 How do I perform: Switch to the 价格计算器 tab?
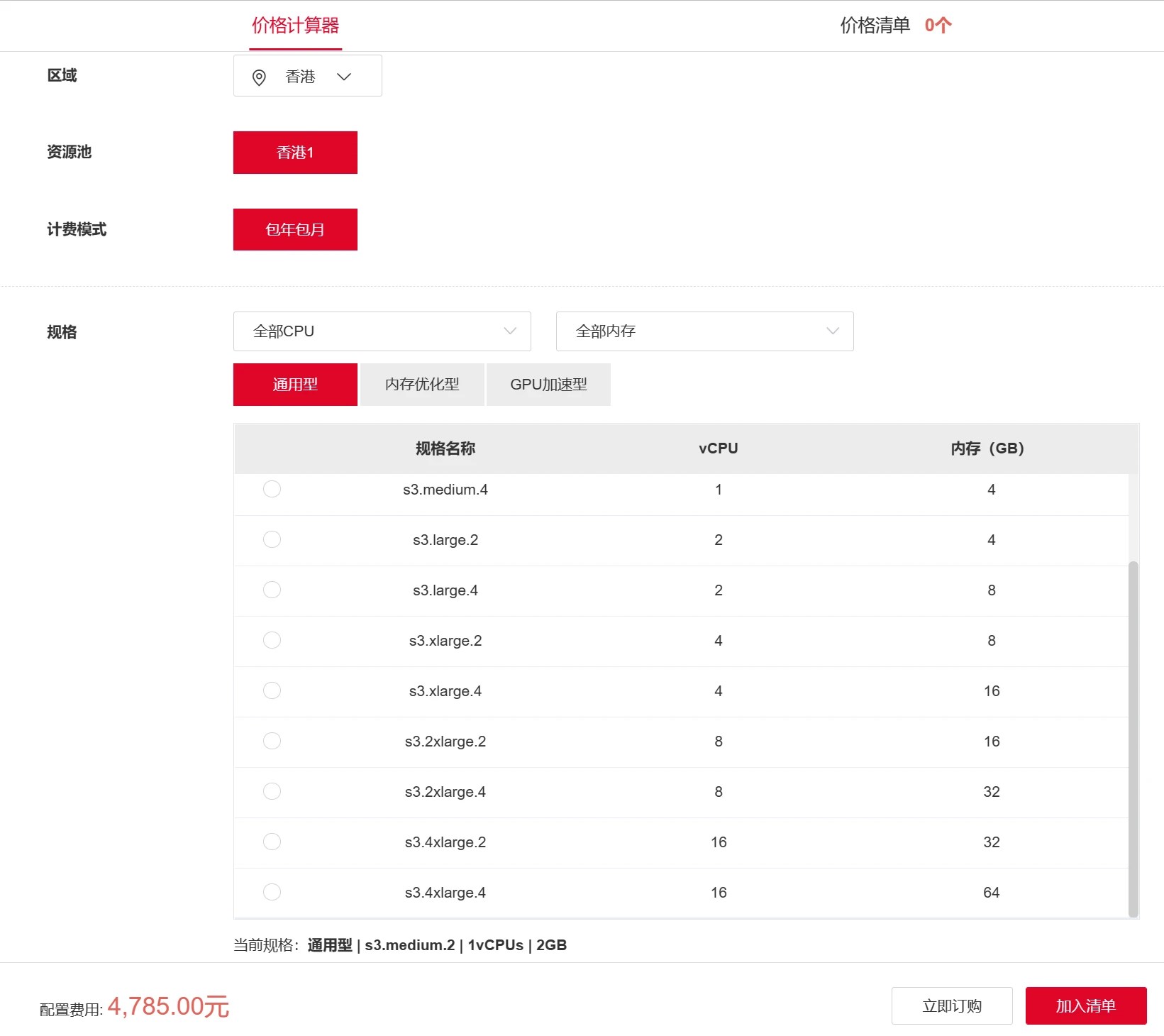point(295,26)
